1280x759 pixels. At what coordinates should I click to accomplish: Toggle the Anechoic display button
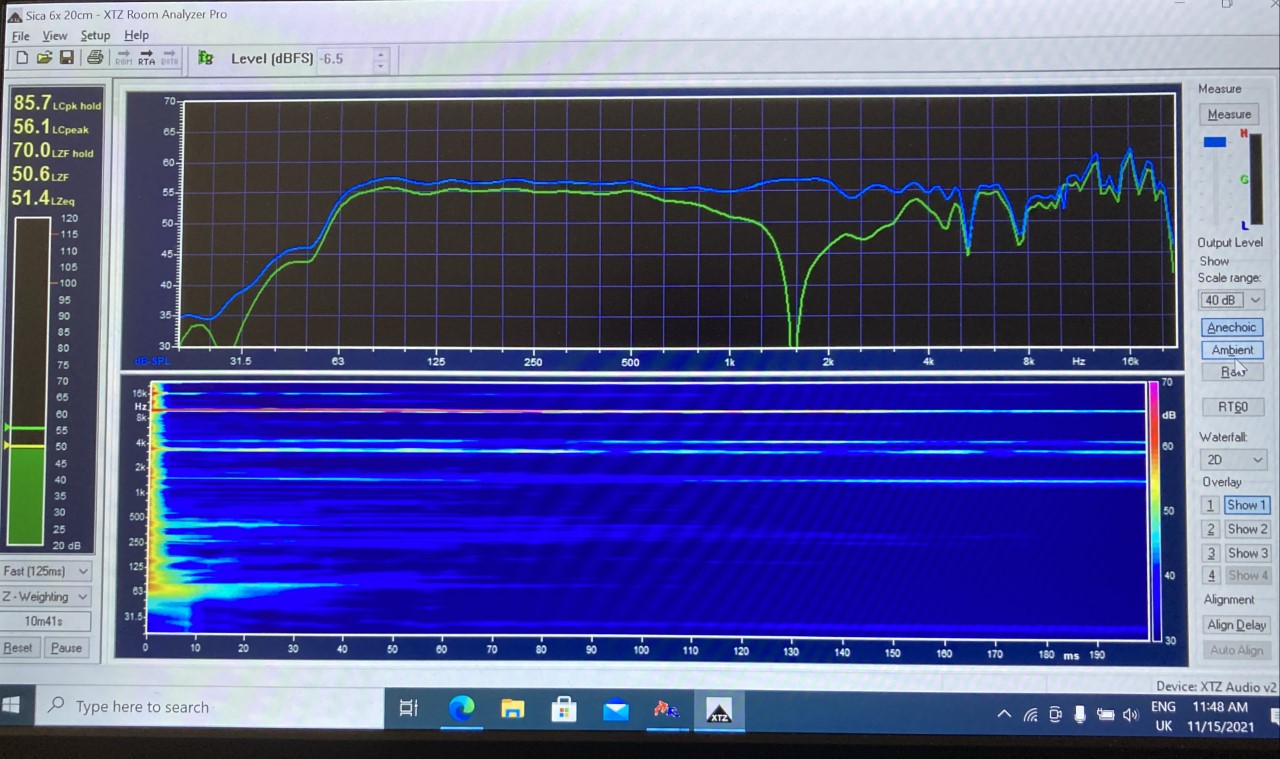click(1231, 327)
